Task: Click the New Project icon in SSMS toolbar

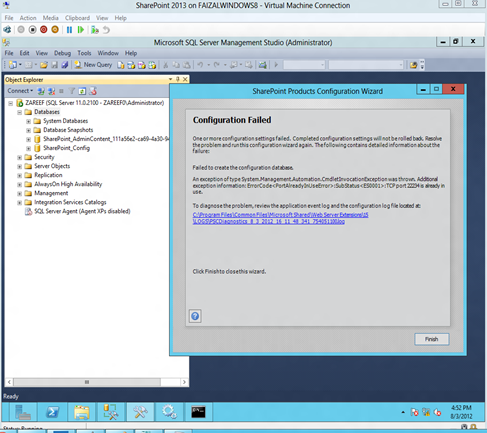Action: [13, 65]
